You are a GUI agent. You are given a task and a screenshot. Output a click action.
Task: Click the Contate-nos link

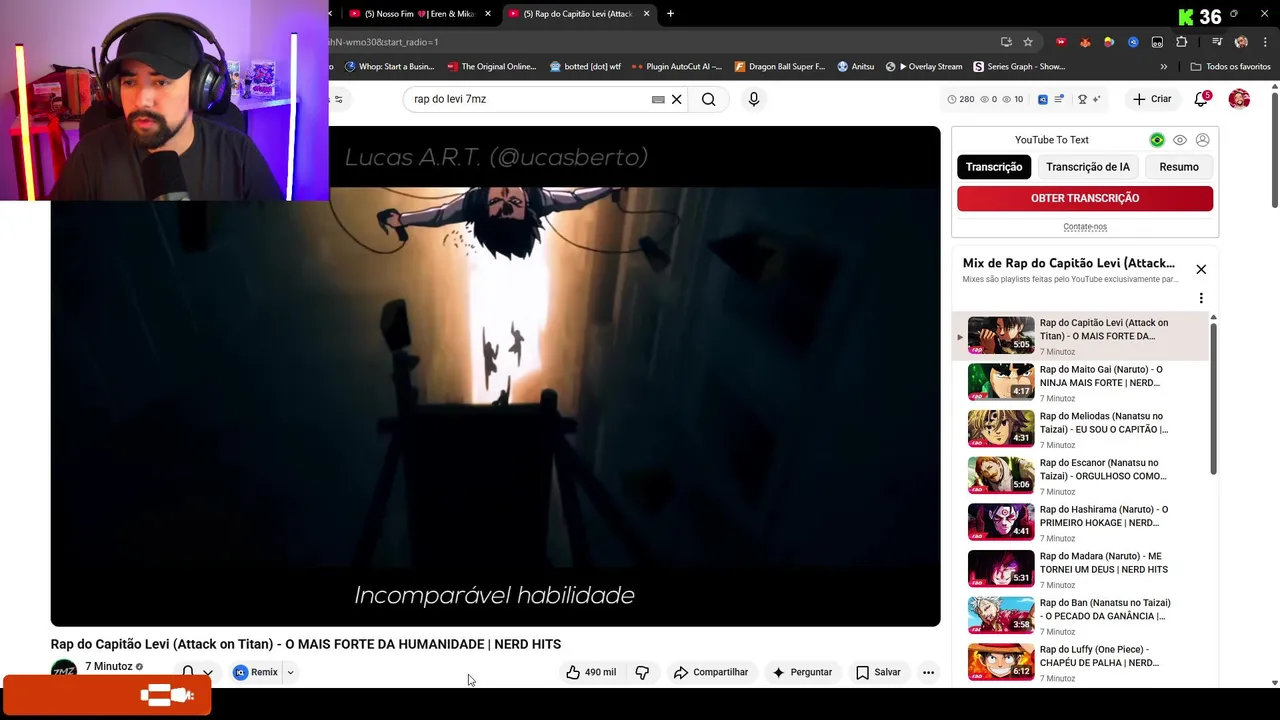(x=1085, y=227)
